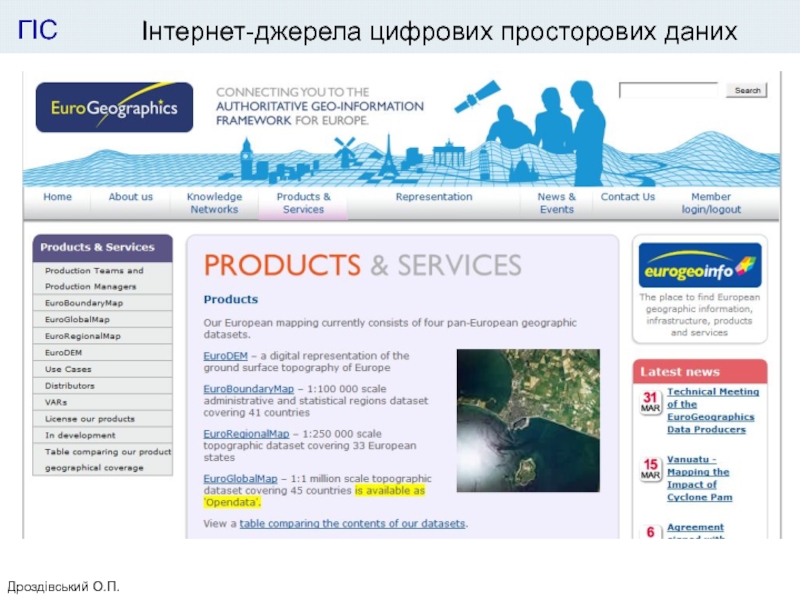Image resolution: width=800 pixels, height=600 pixels.
Task: Click the eurogeoinfo description text
Action: 699,315
